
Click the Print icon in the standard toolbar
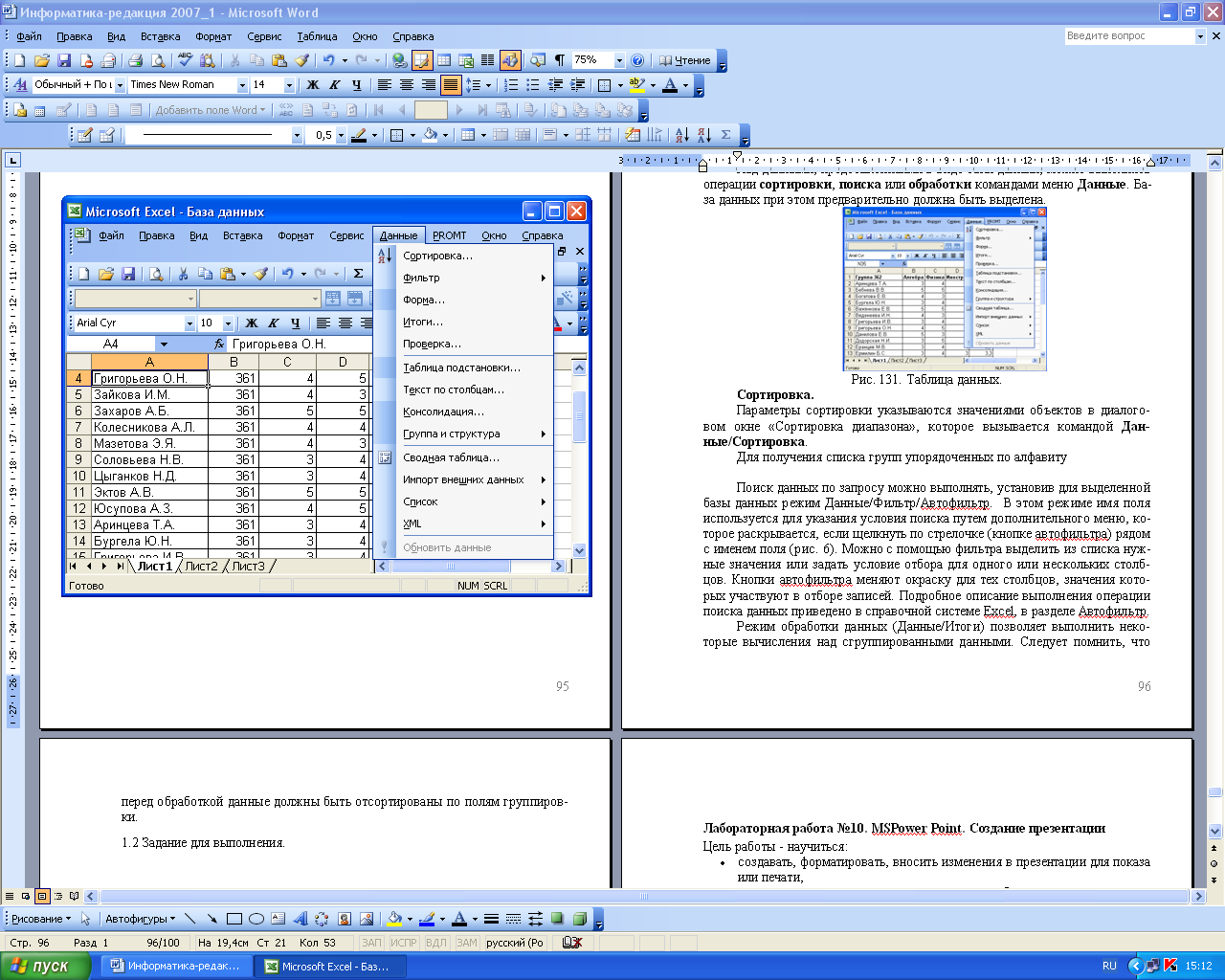135,60
